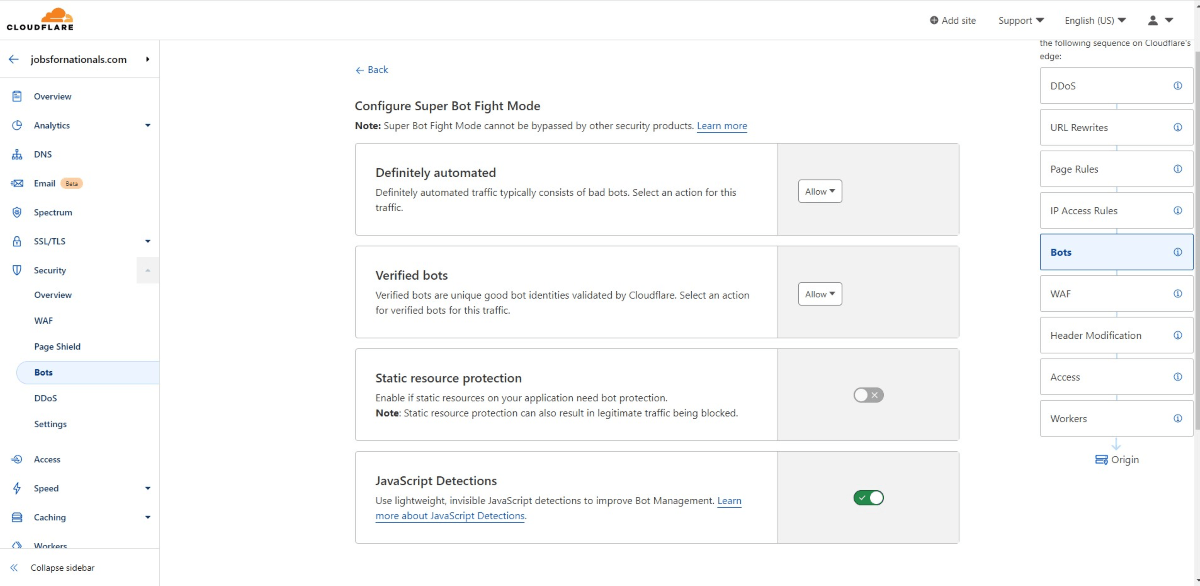1200x586 pixels.
Task: Open Page Shield in the sidebar
Action: (57, 346)
